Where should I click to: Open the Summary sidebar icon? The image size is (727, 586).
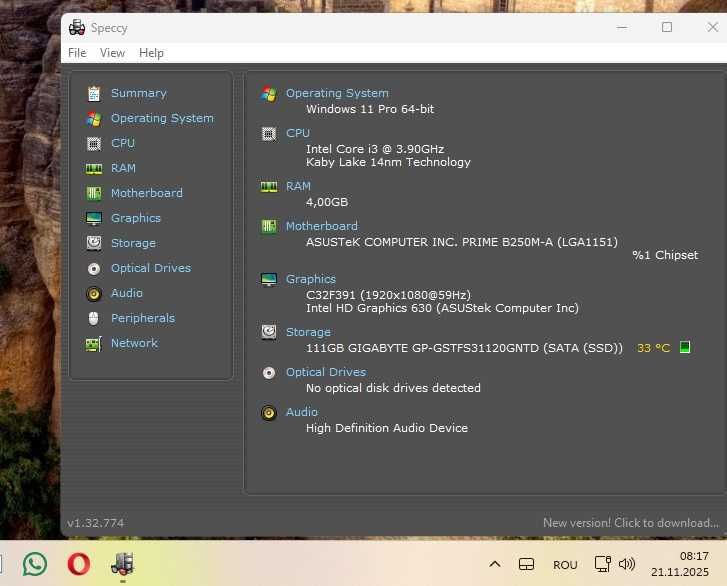[94, 94]
